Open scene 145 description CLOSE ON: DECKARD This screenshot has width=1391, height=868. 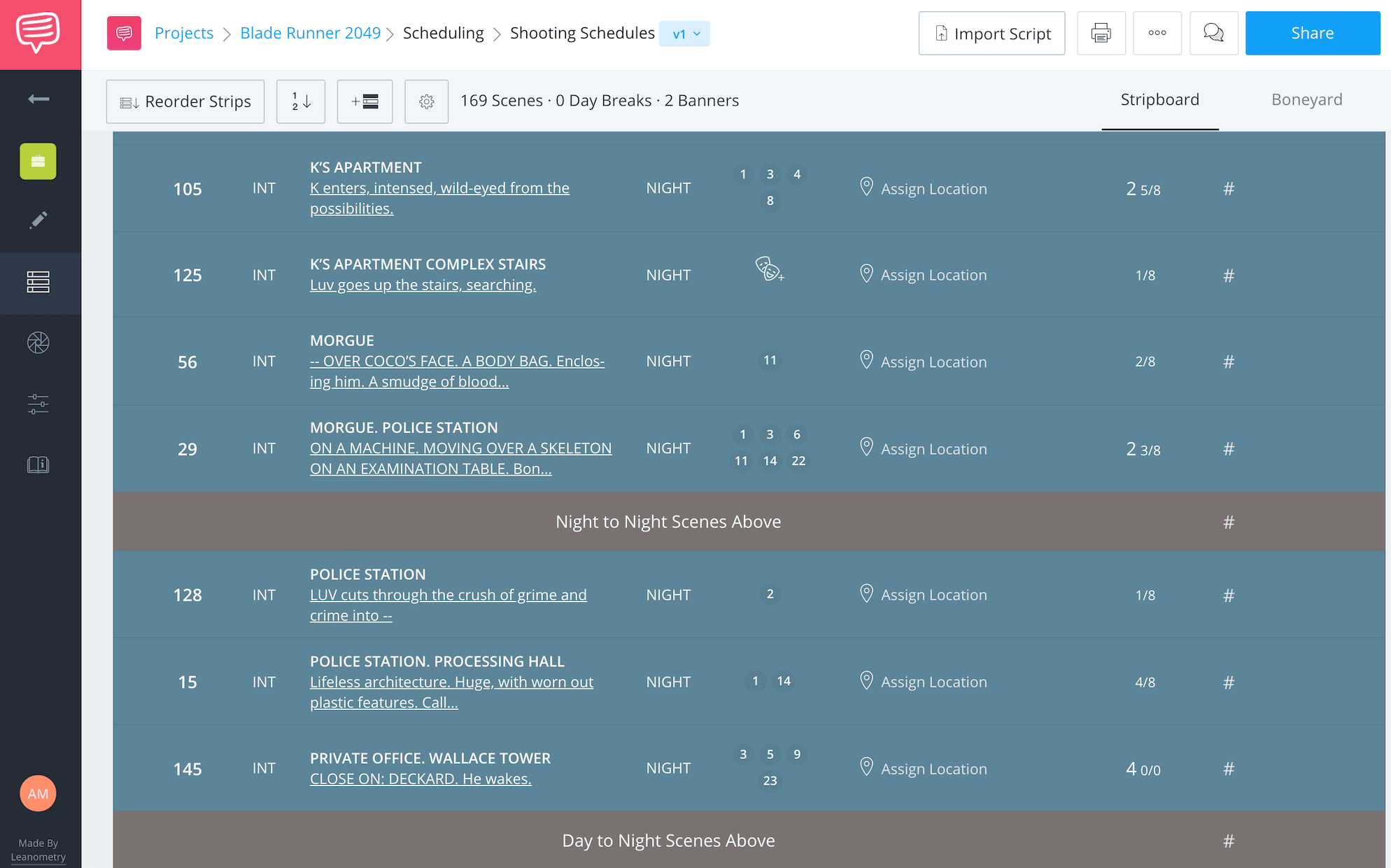(421, 778)
